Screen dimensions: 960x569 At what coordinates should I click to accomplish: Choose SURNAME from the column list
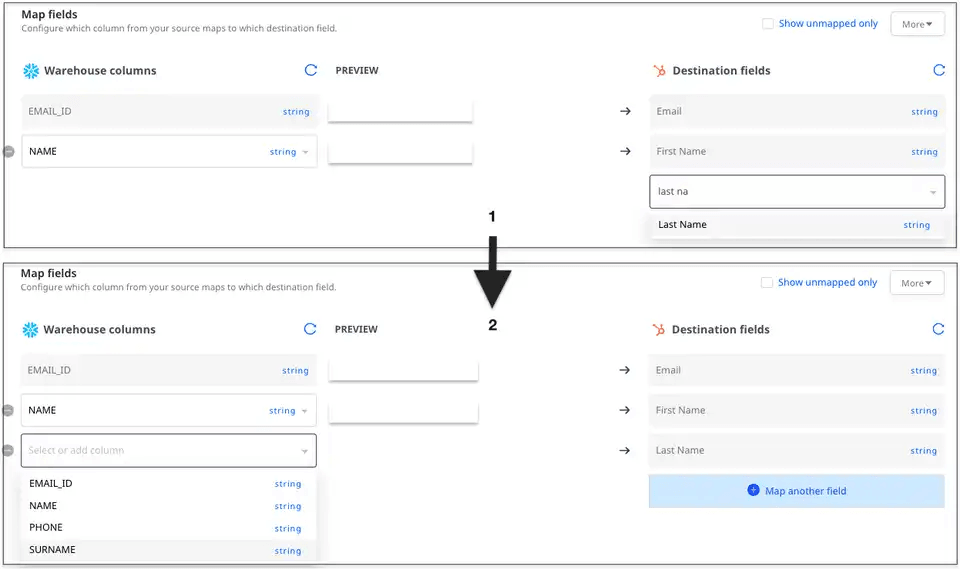click(52, 550)
